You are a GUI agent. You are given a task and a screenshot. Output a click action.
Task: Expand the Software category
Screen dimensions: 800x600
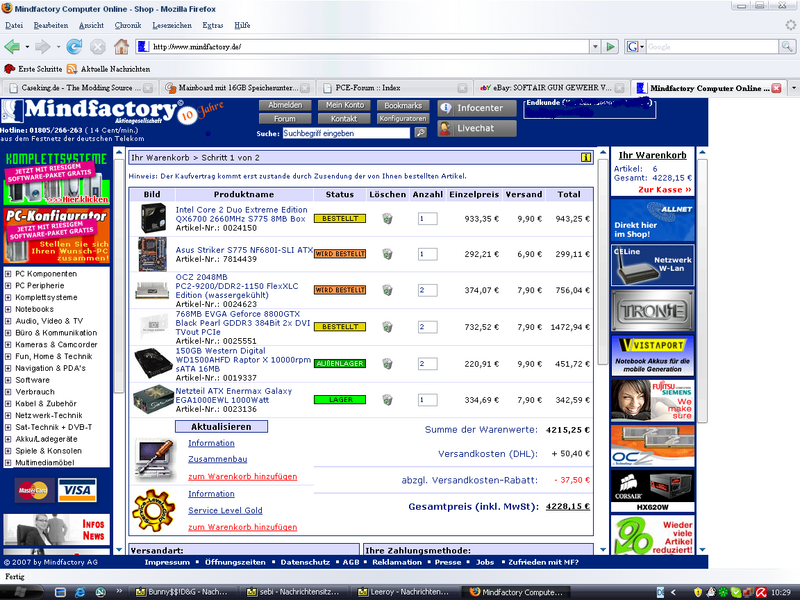[8, 380]
